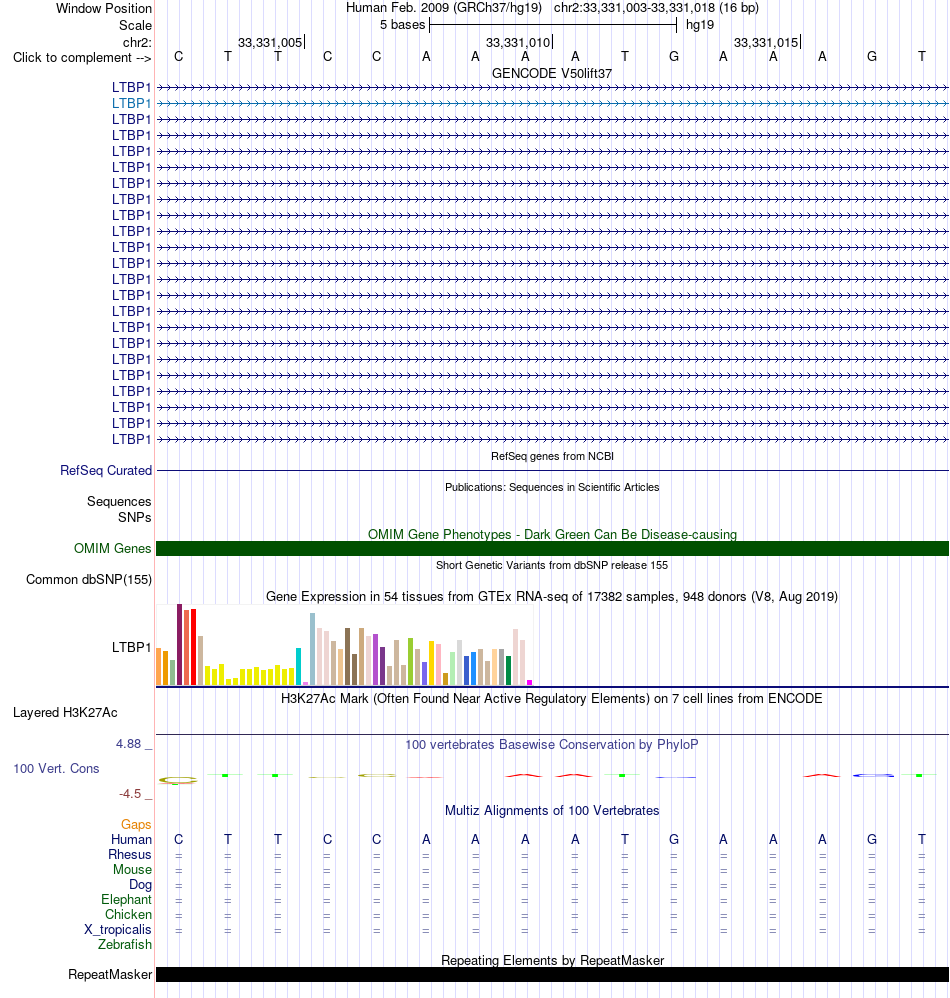Click 'Publications: Sequences in Scientific Articles' title
Viewport: 950px width, 998px height.
point(552,487)
